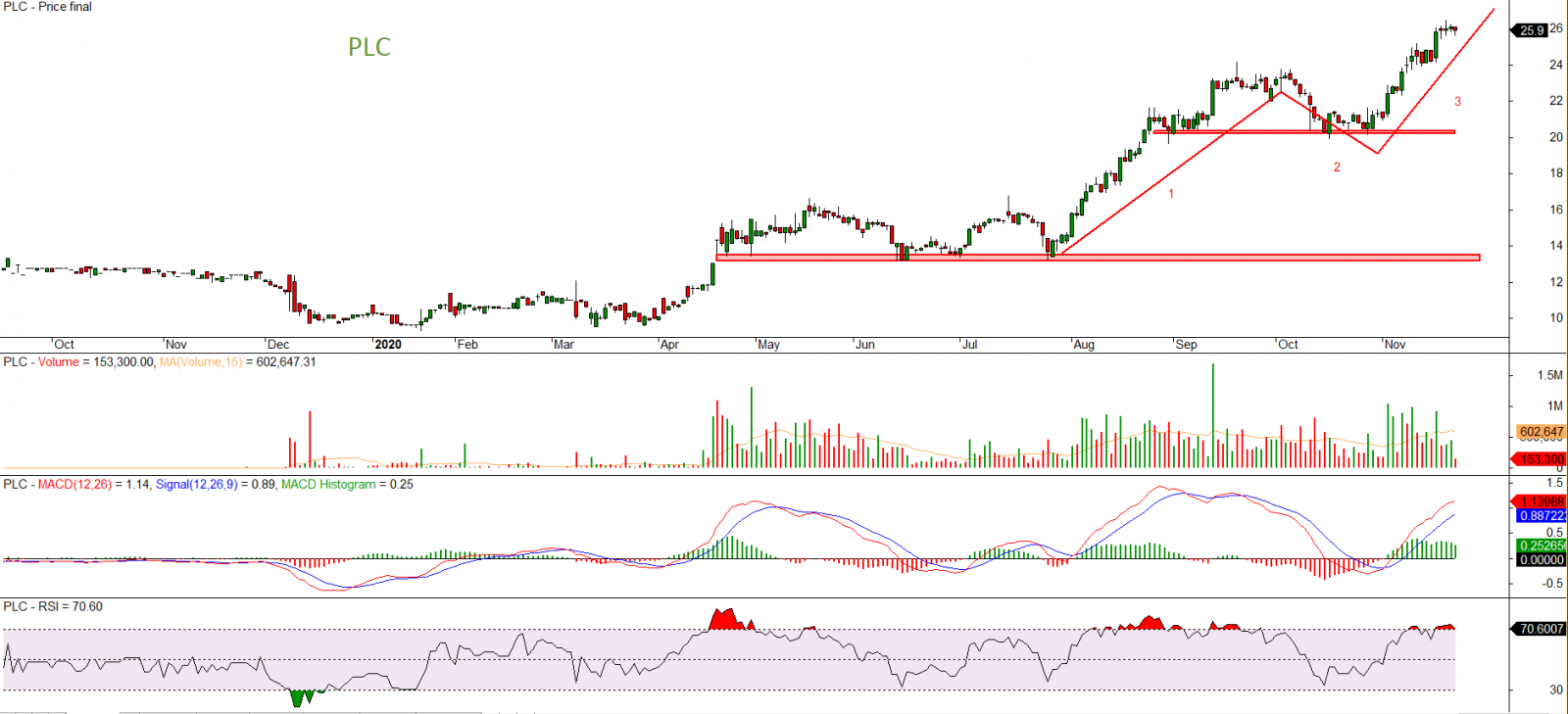The height and width of the screenshot is (714, 1568).
Task: Click the tallest green volume bar in September
Action: click(x=1212, y=416)
